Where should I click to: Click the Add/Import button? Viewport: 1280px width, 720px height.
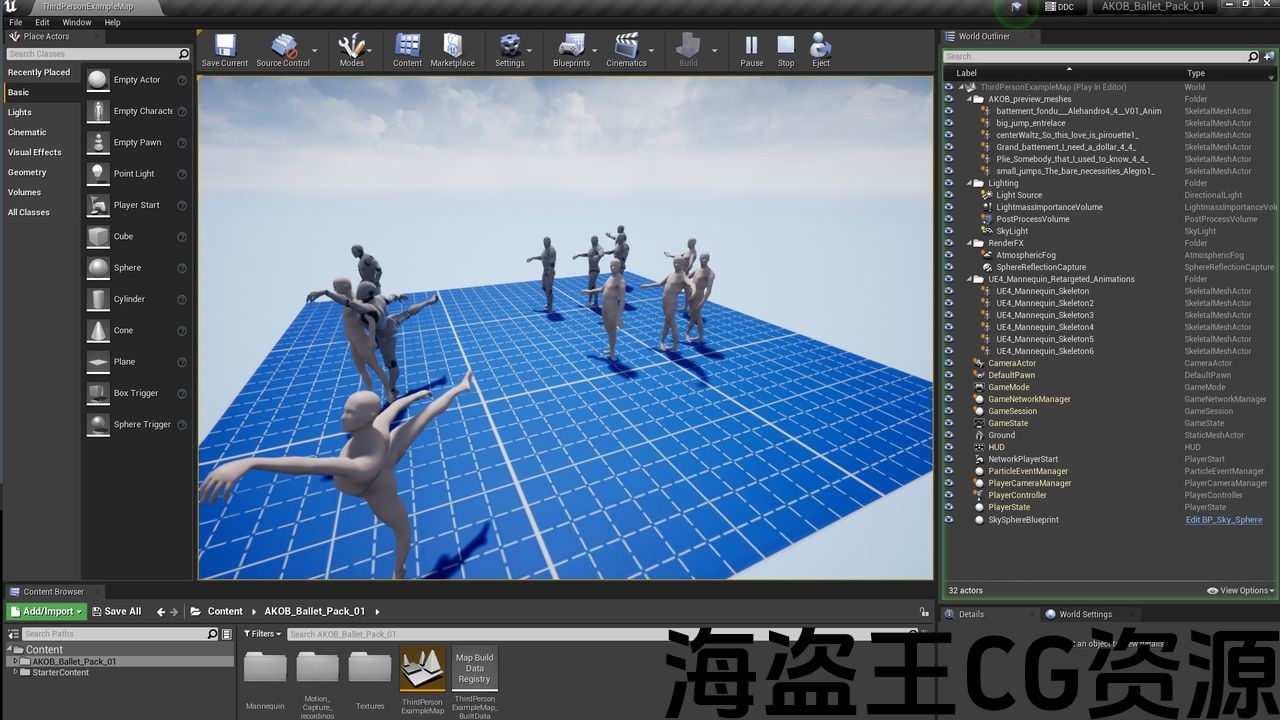pos(47,611)
